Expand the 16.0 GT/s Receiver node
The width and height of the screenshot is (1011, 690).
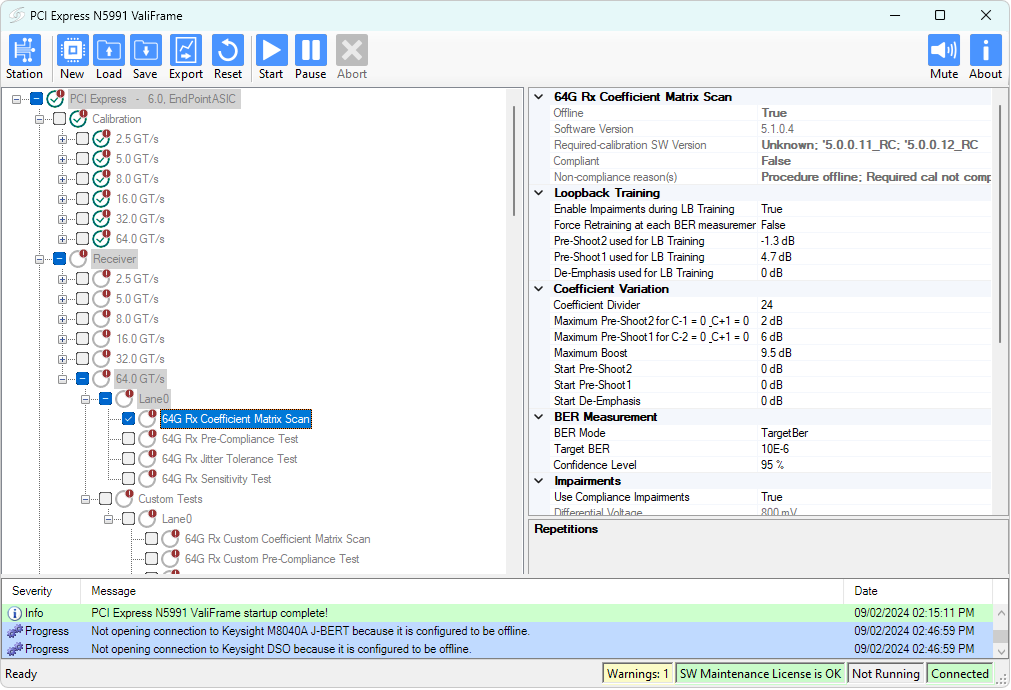pos(63,339)
